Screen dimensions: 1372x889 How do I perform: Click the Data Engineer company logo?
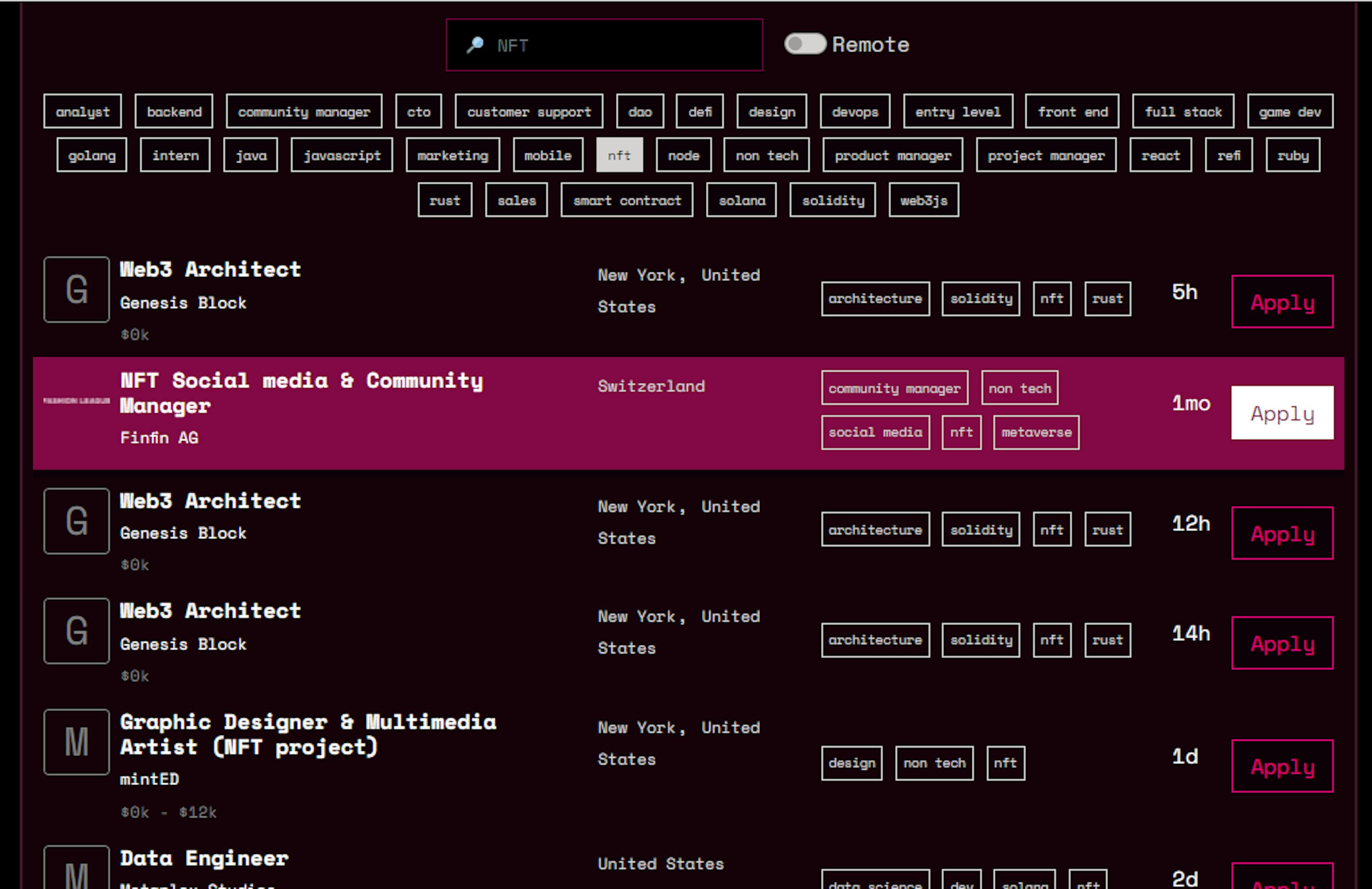click(x=77, y=868)
